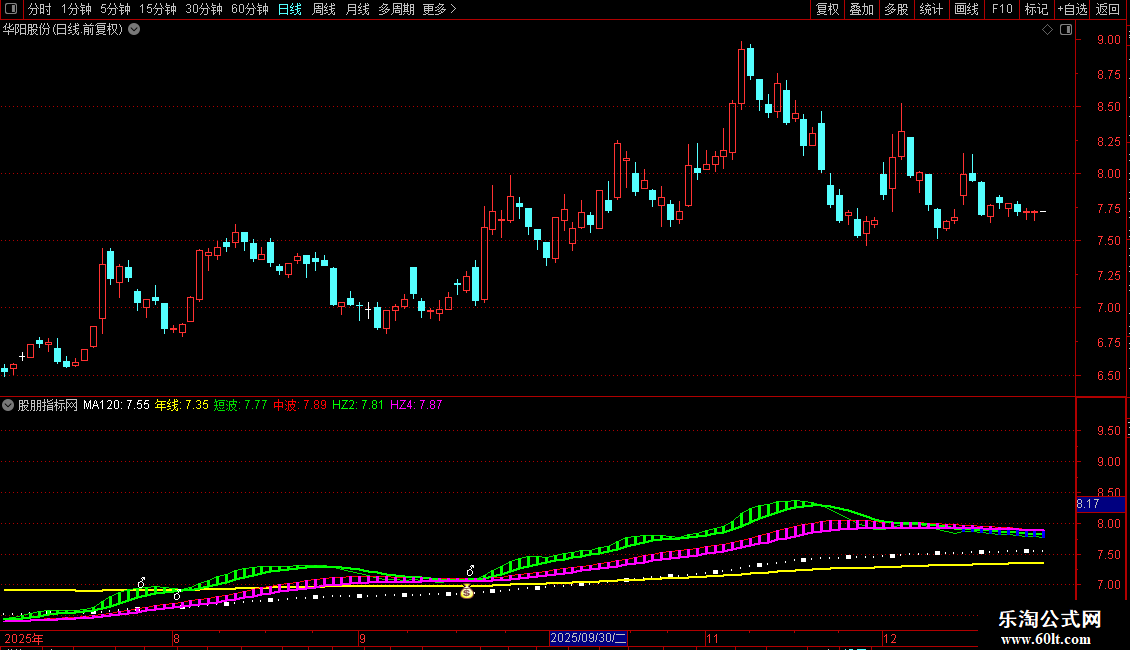
Task: Click the 返回 back button
Action: pyautogui.click(x=1108, y=9)
